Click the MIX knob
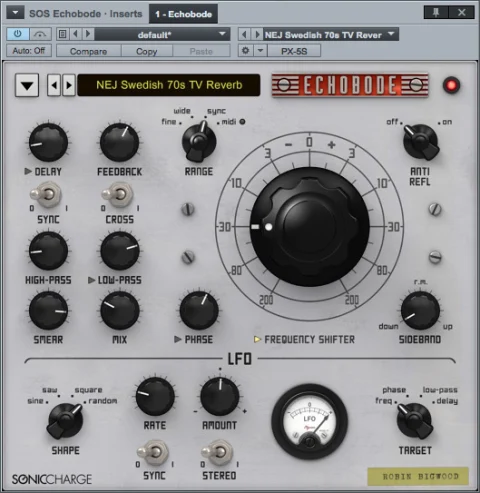 pos(120,311)
